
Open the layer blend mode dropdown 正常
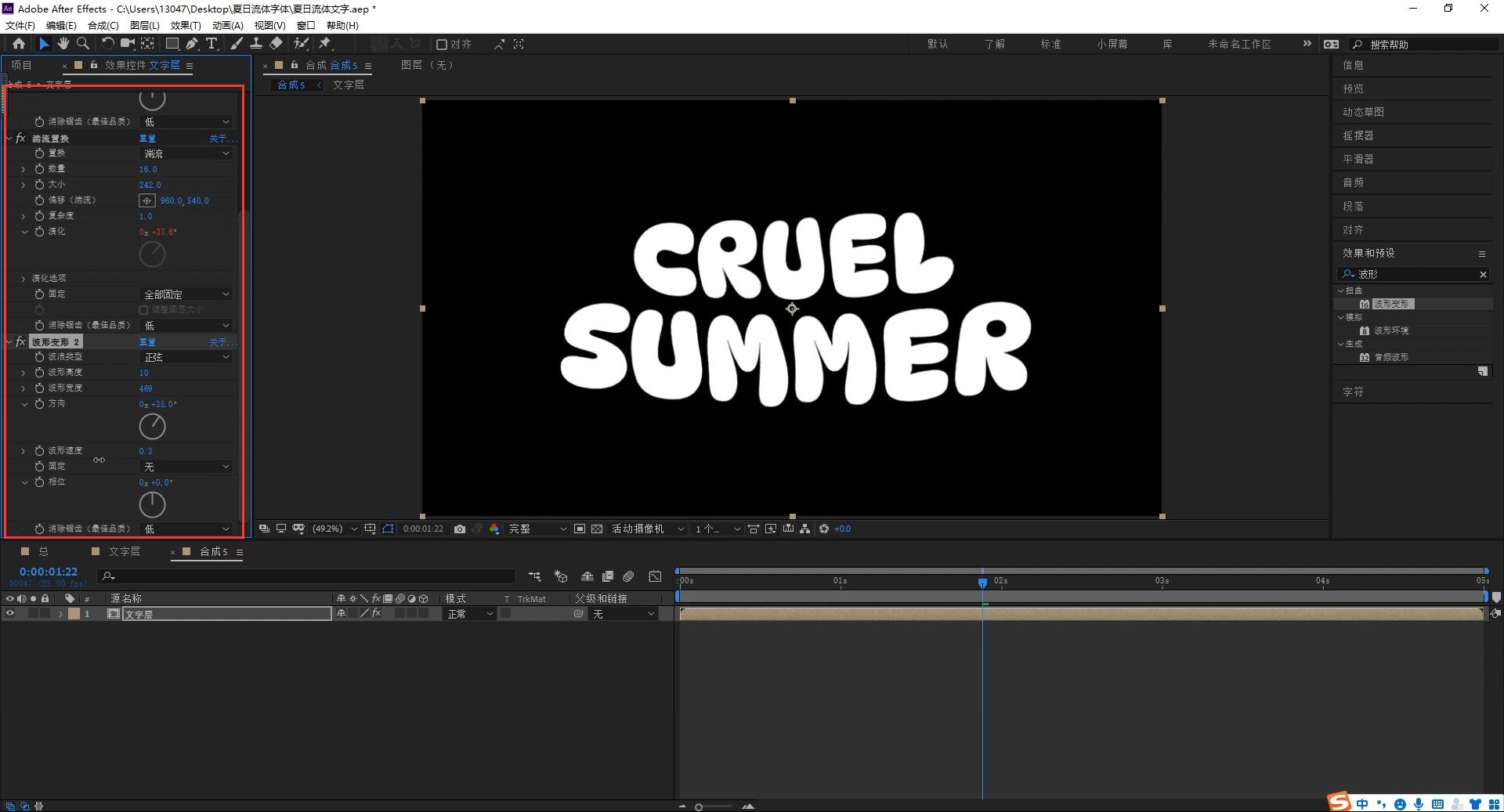pos(470,614)
